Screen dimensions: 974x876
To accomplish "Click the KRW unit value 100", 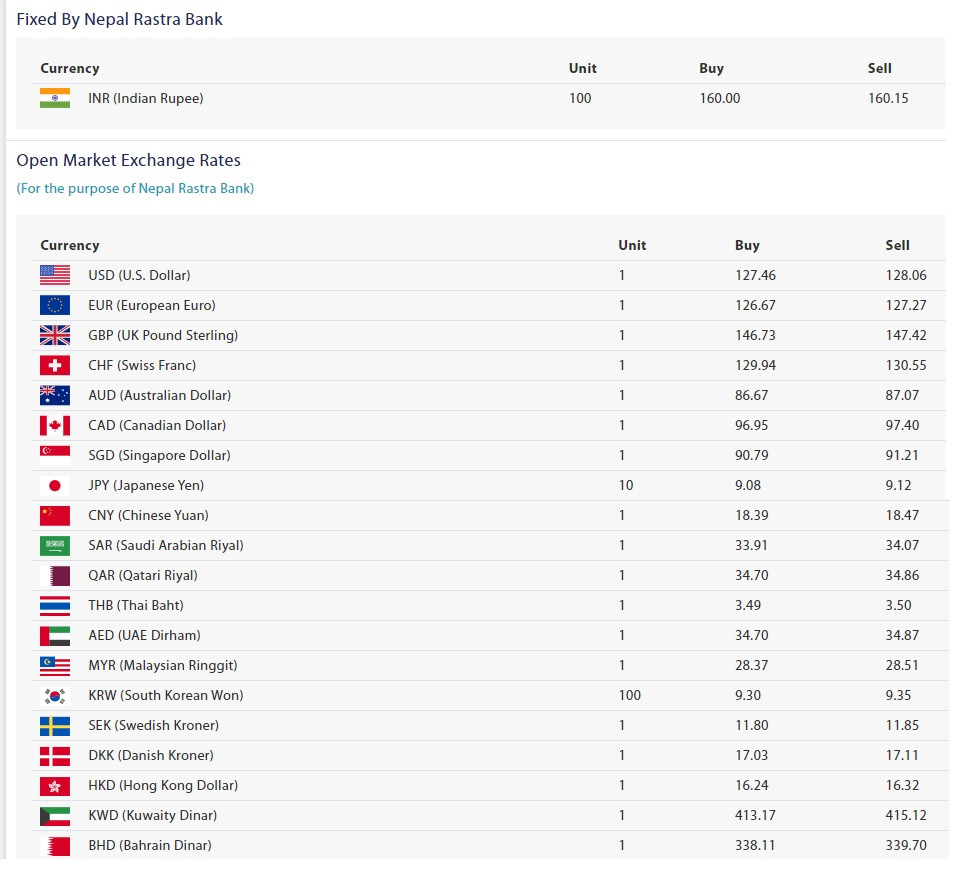I will (x=629, y=696).
